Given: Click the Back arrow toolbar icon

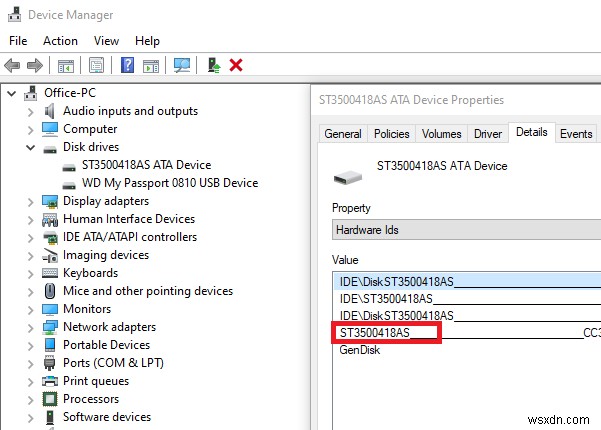Looking at the screenshot, I should pyautogui.click(x=12, y=66).
